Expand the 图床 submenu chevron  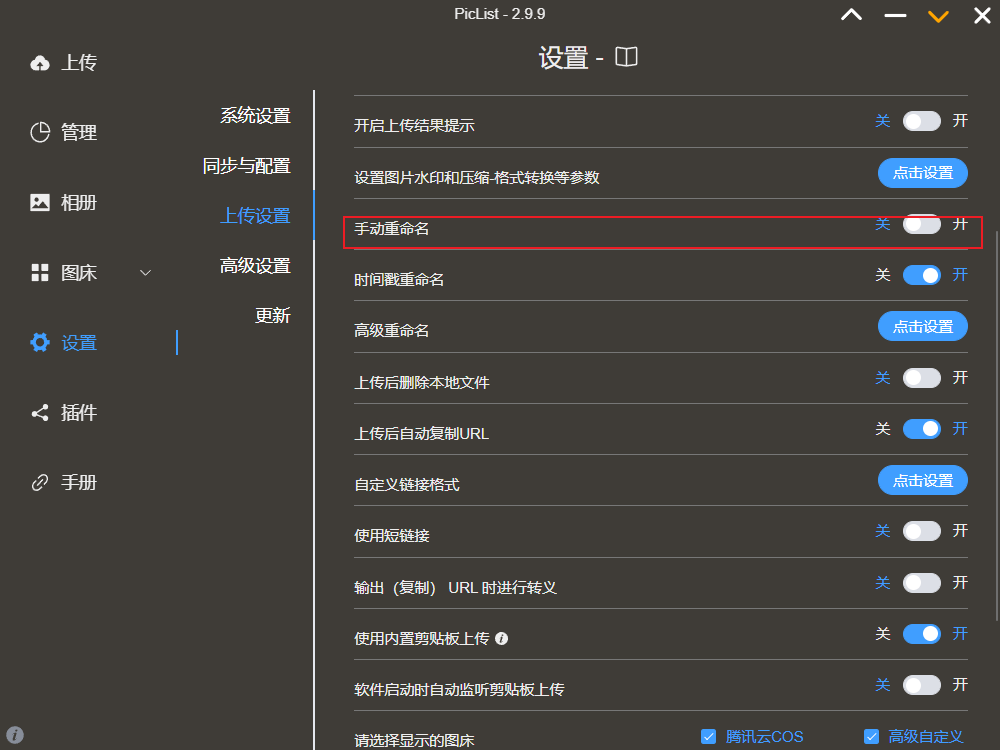145,273
